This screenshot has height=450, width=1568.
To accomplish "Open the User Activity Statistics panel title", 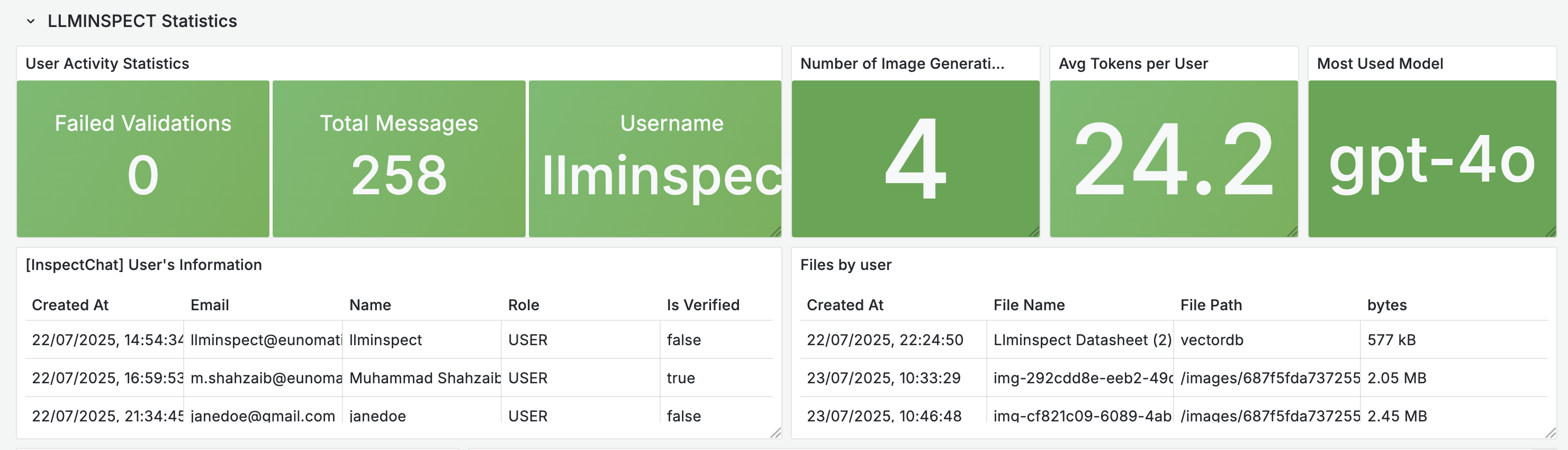I will click(x=107, y=64).
